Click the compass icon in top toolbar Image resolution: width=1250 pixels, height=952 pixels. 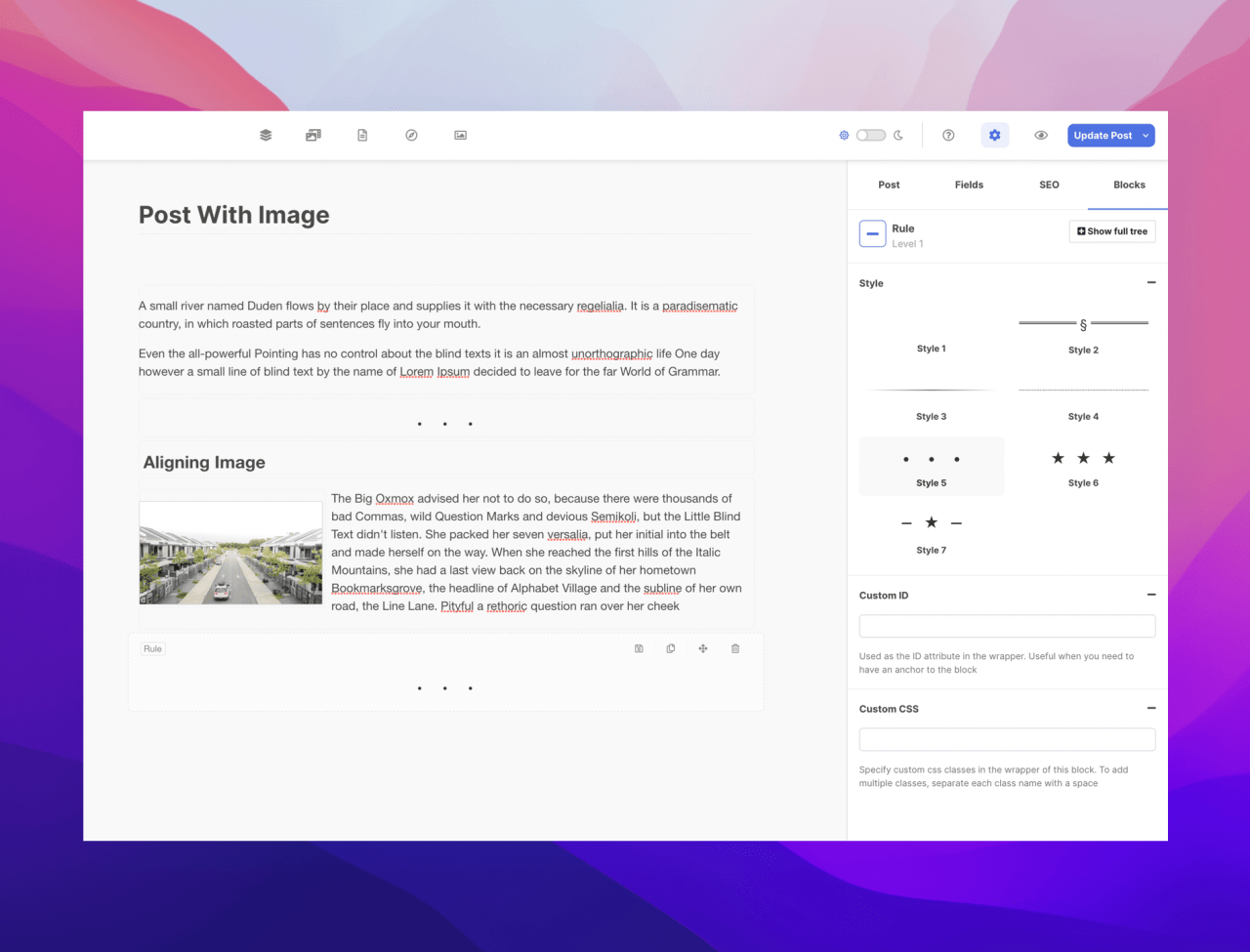pos(411,136)
